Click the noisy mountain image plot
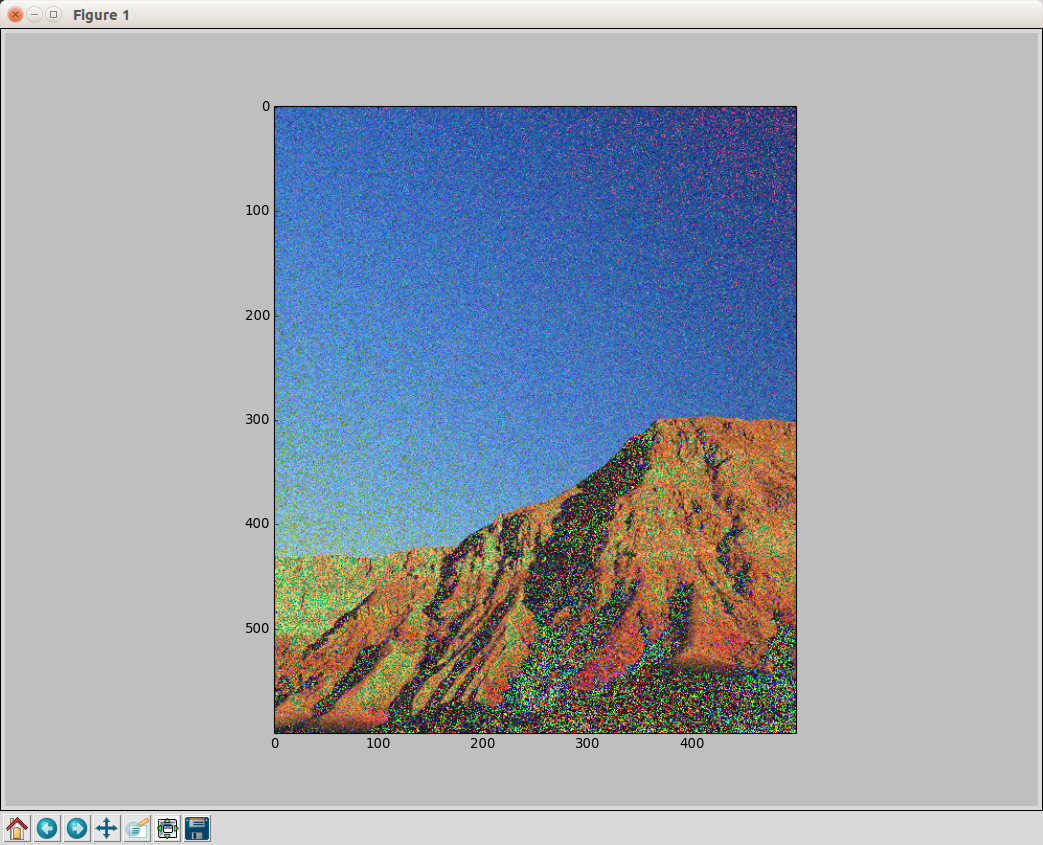Image resolution: width=1043 pixels, height=845 pixels. (x=535, y=420)
